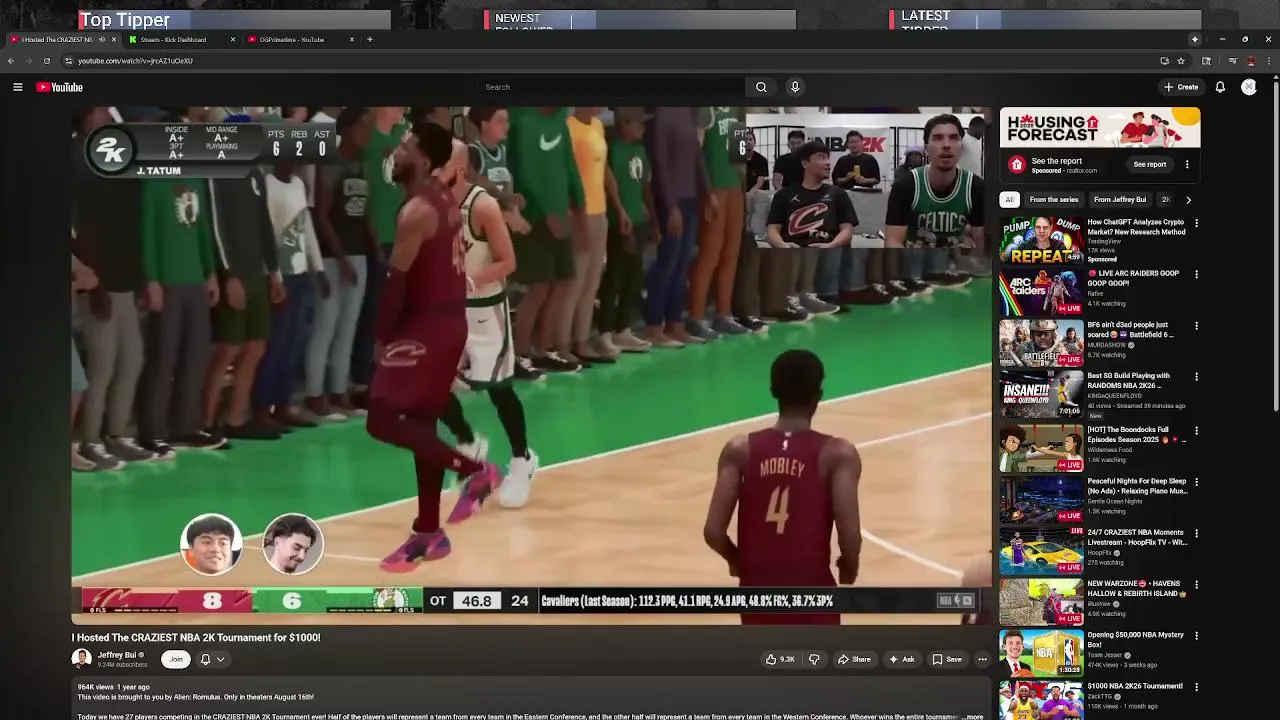Open options for the LIVE ARC RAIDERS video
1280x720 pixels.
pyautogui.click(x=1196, y=274)
